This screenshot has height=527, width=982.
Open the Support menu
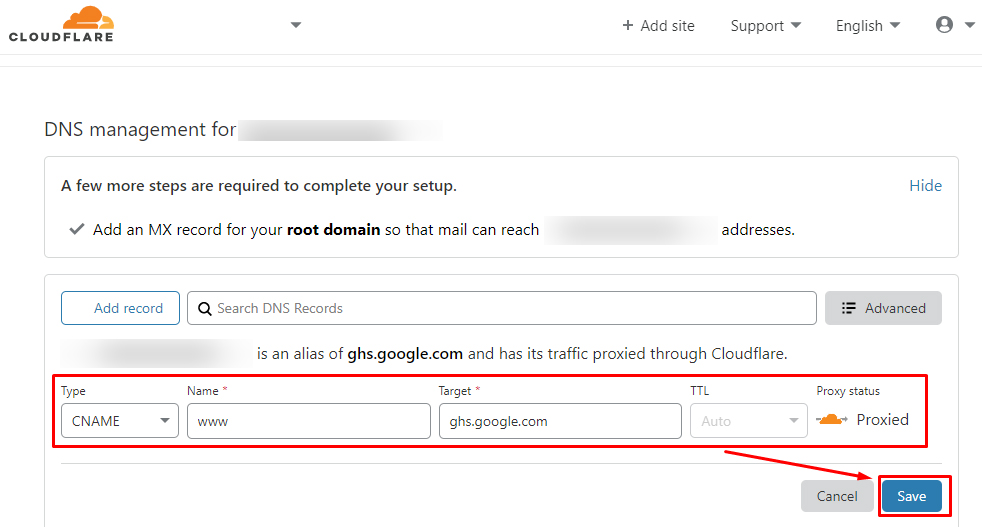point(765,26)
